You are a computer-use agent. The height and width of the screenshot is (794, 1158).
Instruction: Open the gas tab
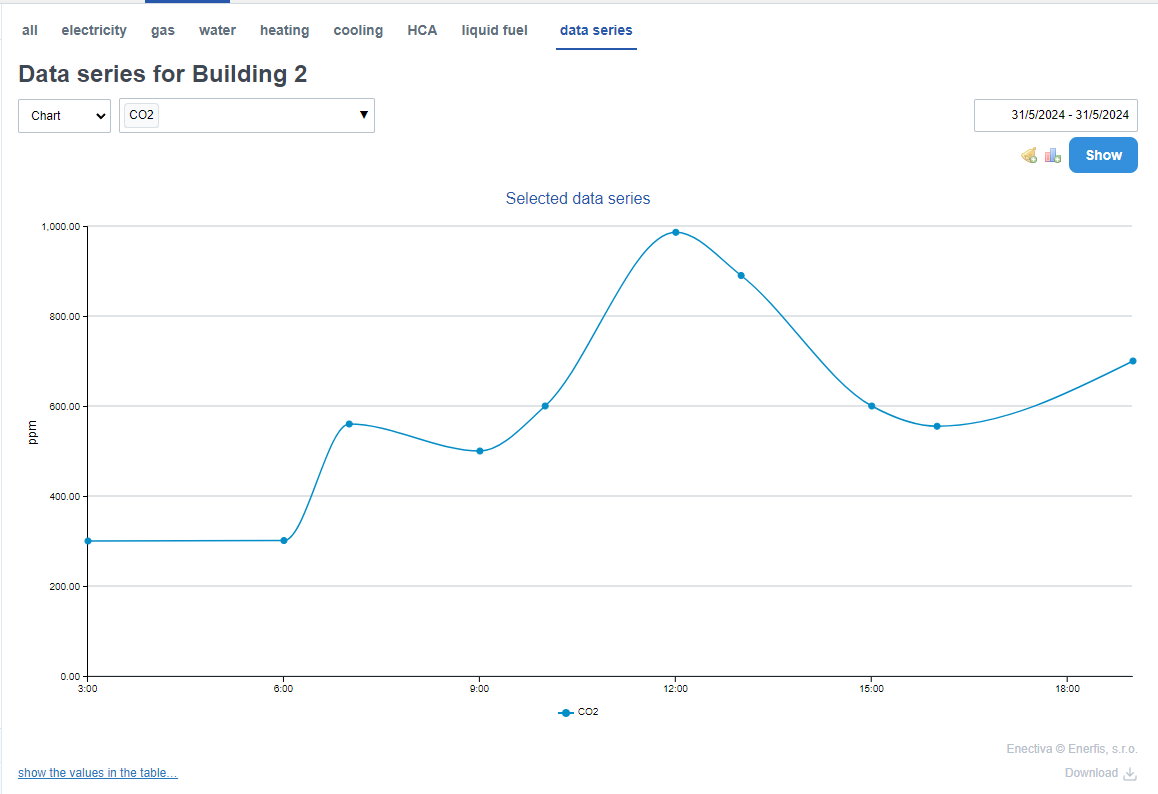point(163,30)
